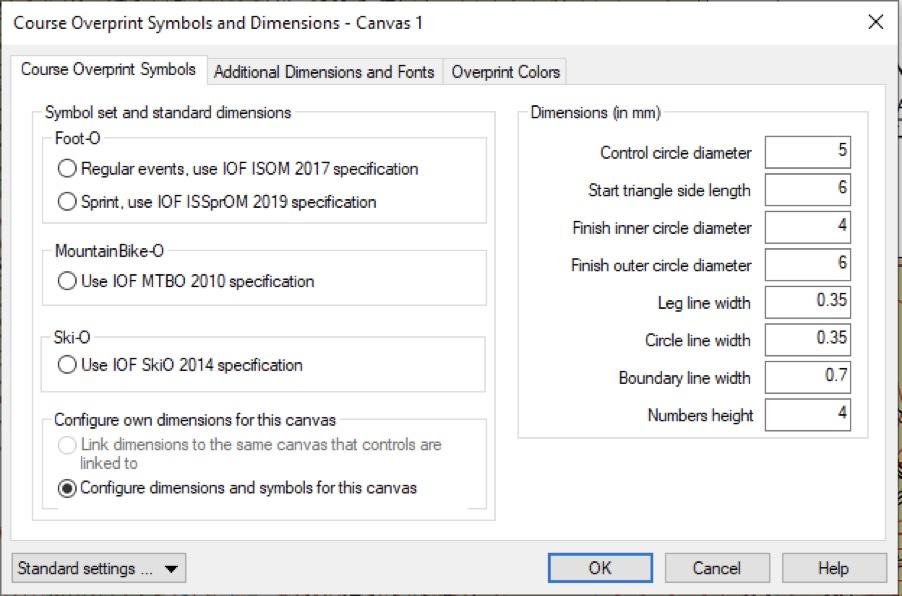Confirm the dialog with OK
Image resolution: width=902 pixels, height=596 pixels.
[600, 568]
